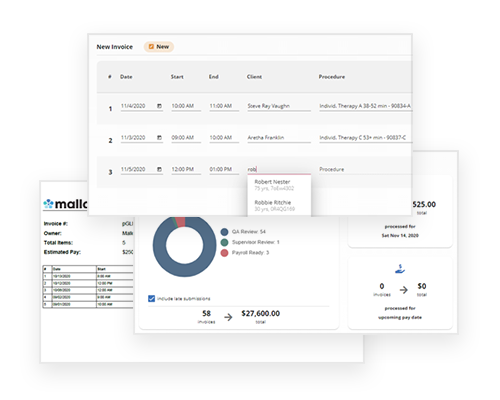Click the $0 total value
500x400 pixels.
[x=422, y=286]
